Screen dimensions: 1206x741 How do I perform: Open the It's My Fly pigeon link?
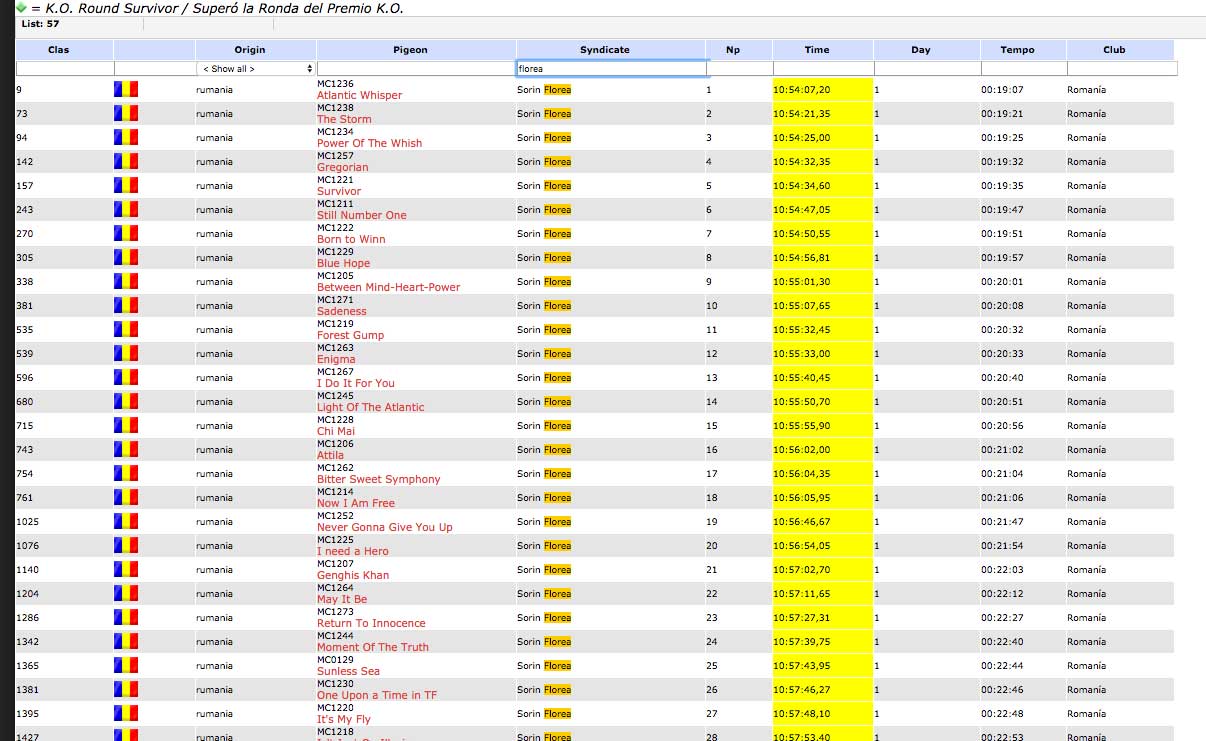click(344, 719)
